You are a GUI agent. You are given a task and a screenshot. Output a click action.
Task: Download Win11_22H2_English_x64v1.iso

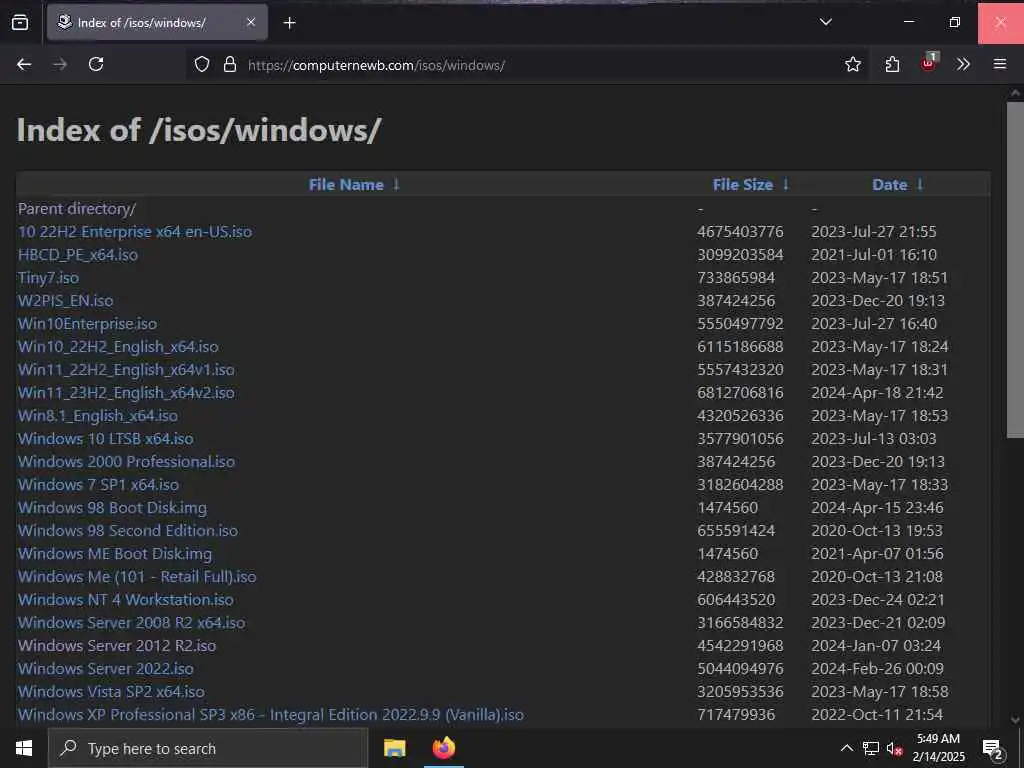pos(126,370)
